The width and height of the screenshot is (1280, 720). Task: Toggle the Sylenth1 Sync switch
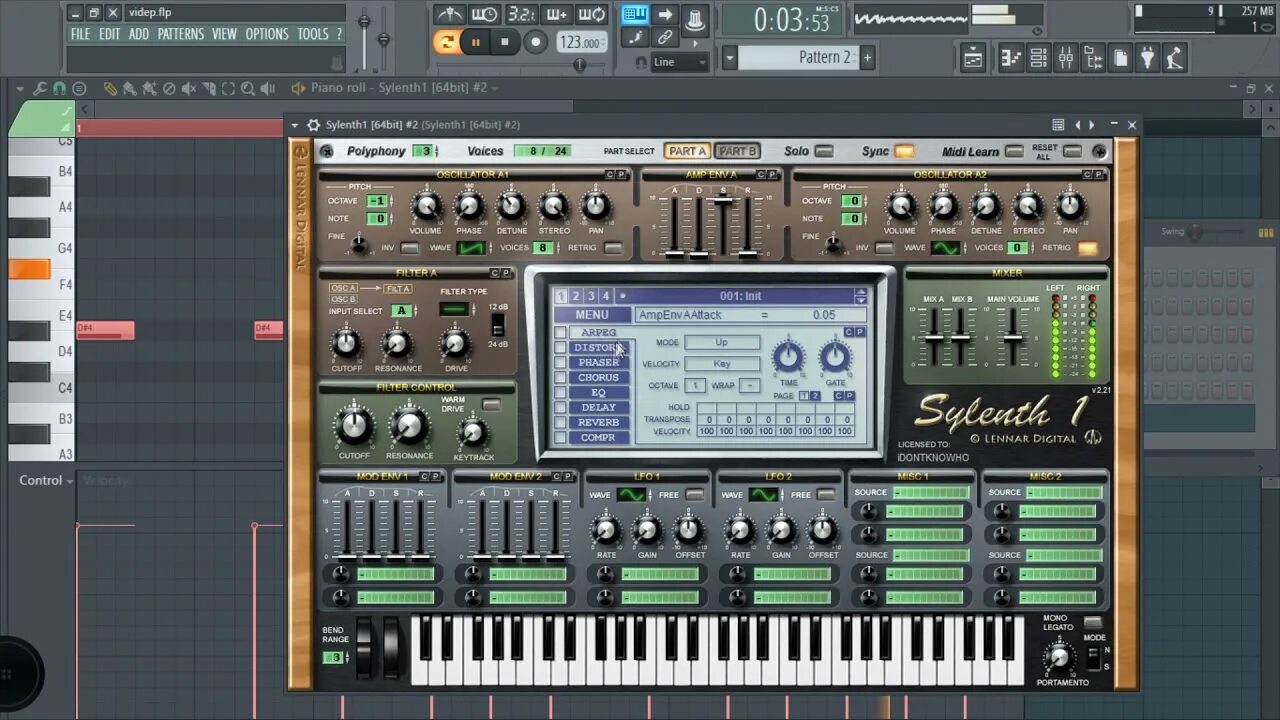pyautogui.click(x=904, y=151)
